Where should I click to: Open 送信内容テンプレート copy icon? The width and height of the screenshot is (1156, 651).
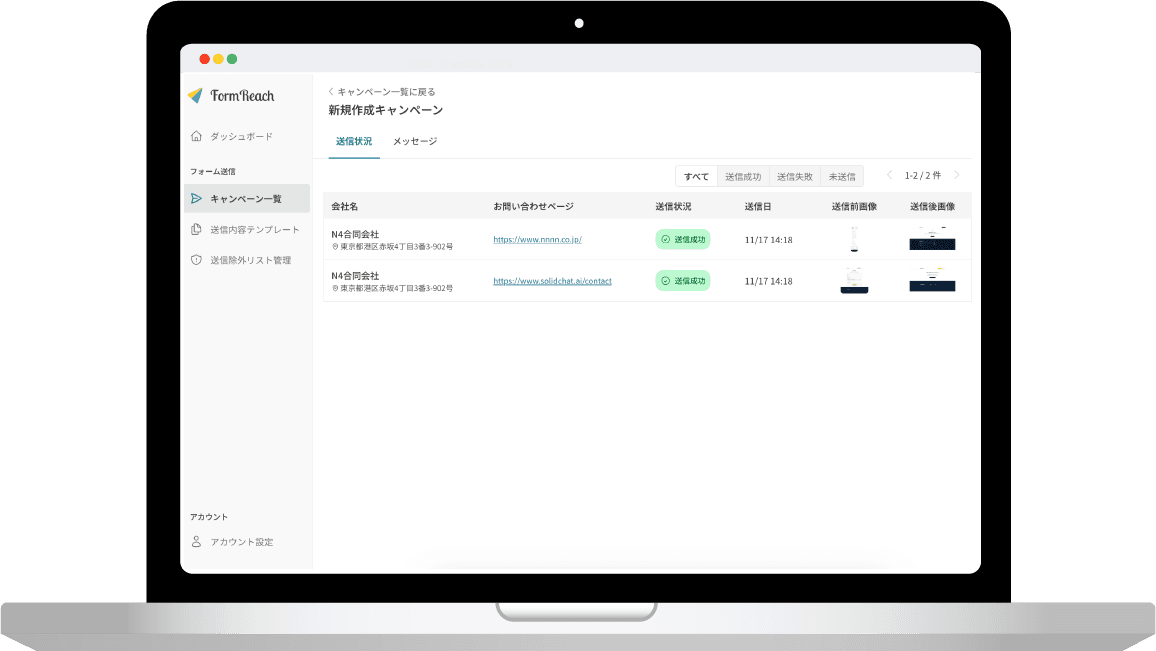[196, 230]
